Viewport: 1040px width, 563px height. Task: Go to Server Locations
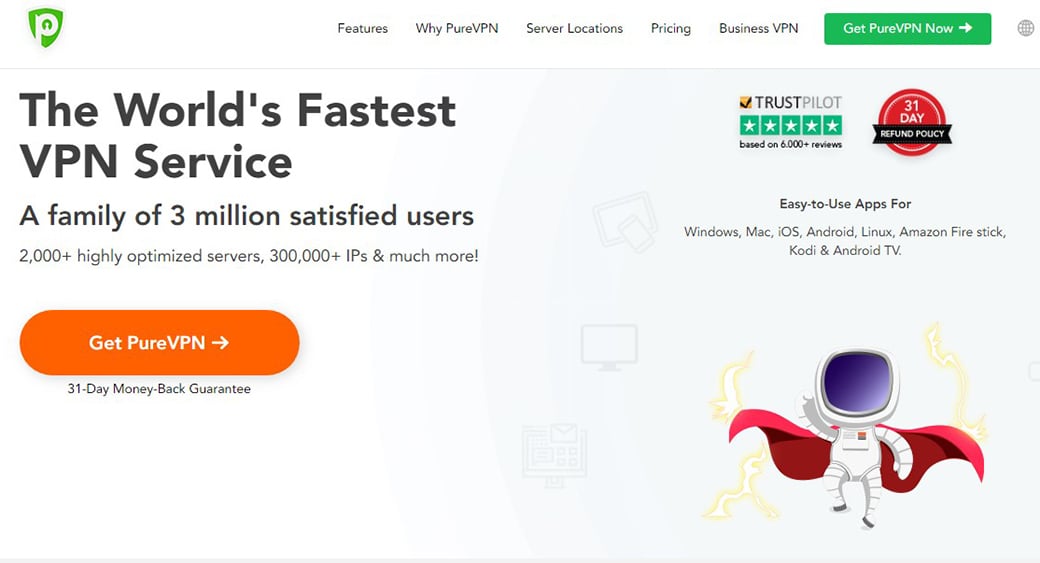(x=574, y=28)
